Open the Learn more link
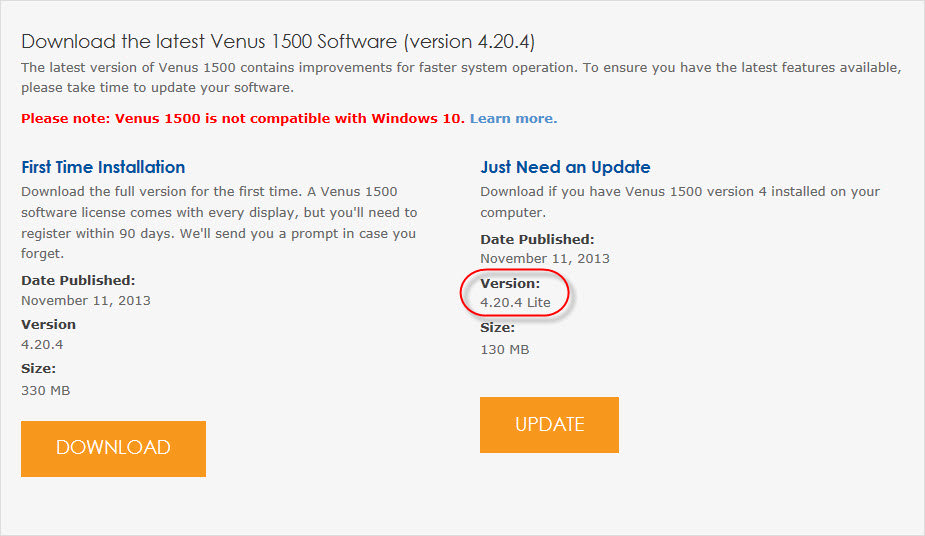925x536 pixels. click(x=513, y=119)
